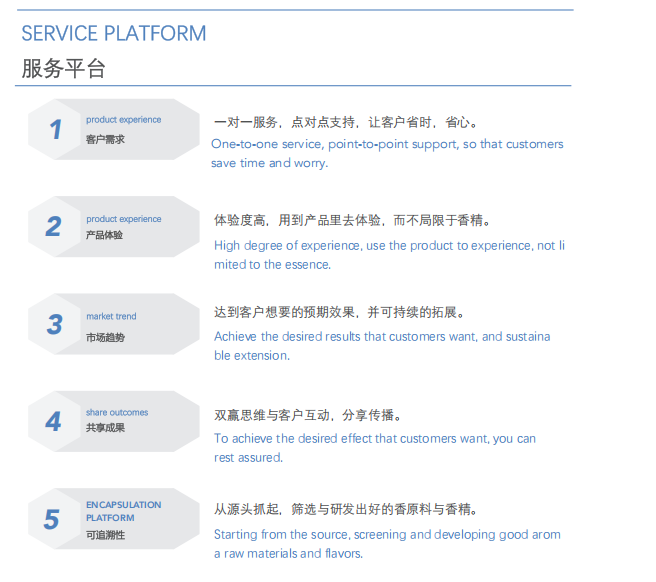
Task: Click the 服务平台 Chinese title
Action: [x=63, y=68]
